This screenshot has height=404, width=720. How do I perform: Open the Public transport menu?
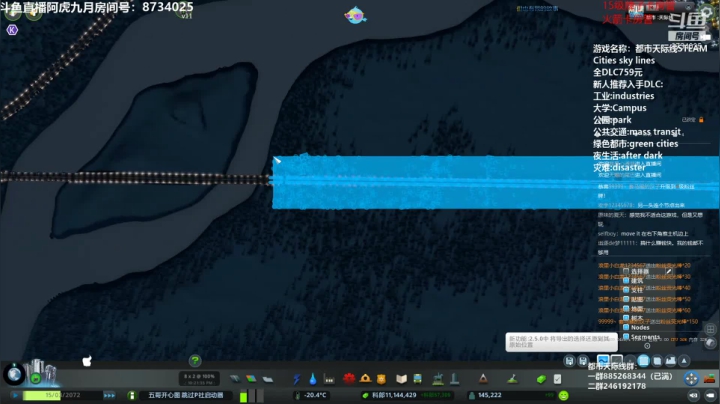pos(417,379)
